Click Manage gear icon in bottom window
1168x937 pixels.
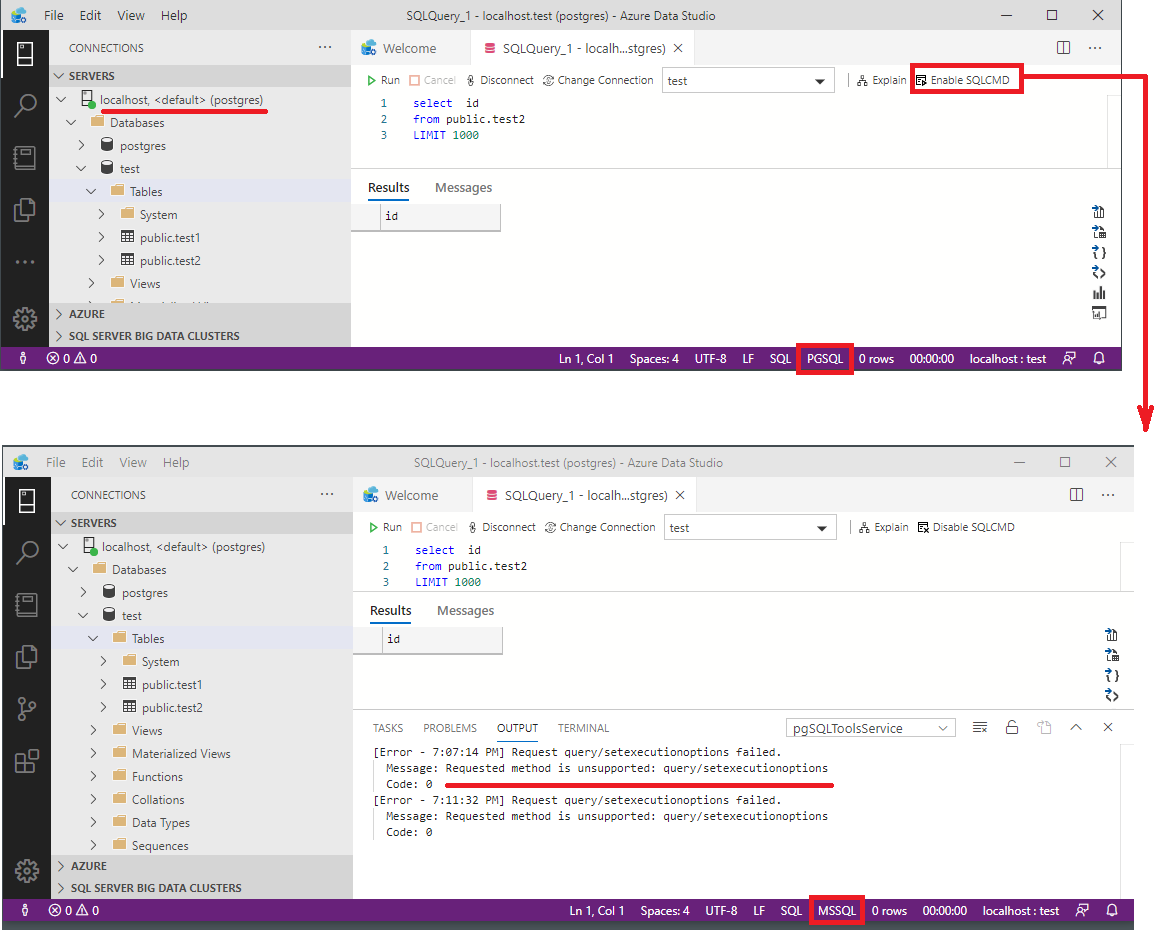coord(27,871)
